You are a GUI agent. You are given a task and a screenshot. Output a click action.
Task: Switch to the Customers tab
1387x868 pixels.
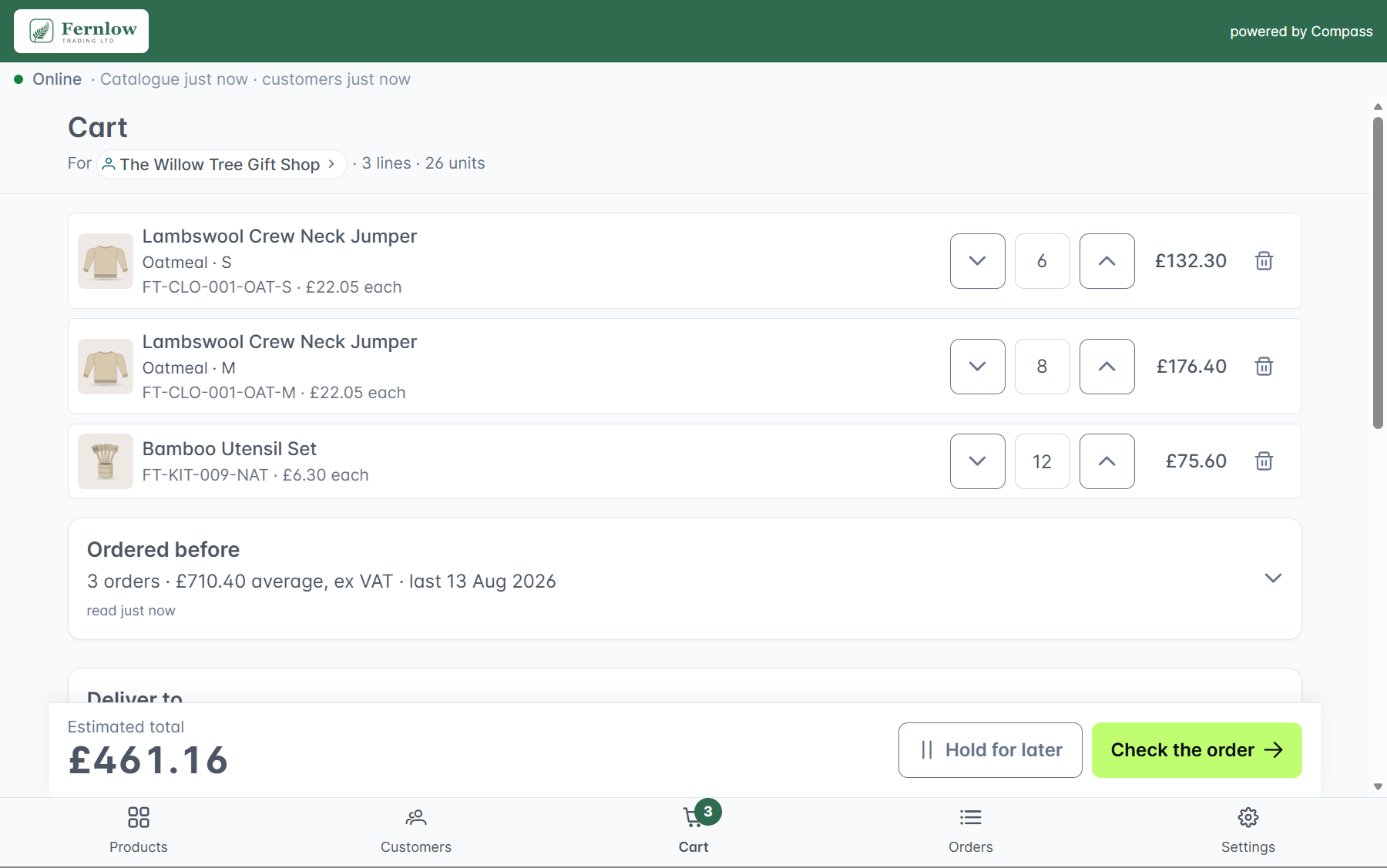coord(416,831)
